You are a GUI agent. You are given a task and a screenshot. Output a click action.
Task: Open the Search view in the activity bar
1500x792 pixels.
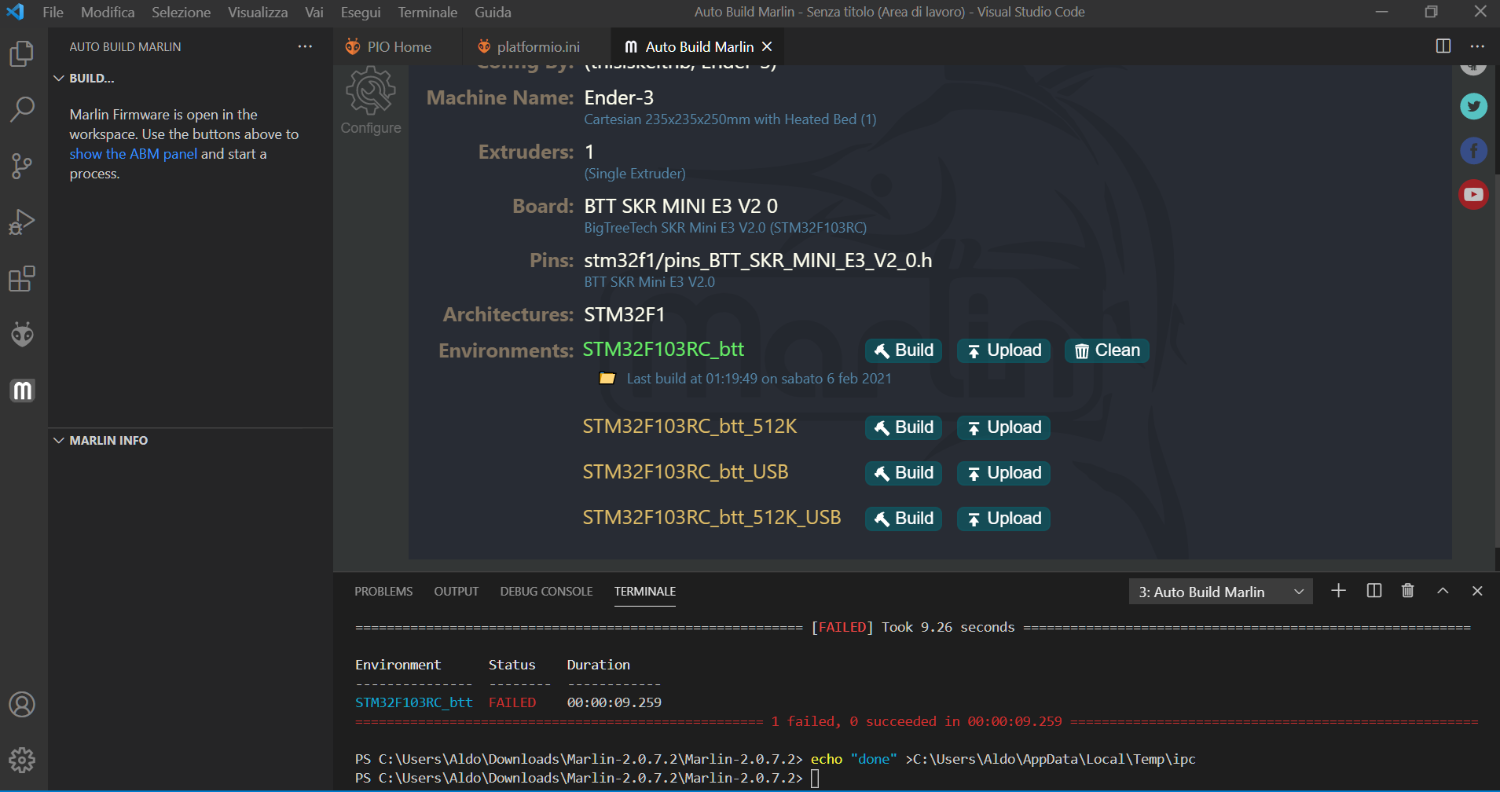(x=22, y=110)
